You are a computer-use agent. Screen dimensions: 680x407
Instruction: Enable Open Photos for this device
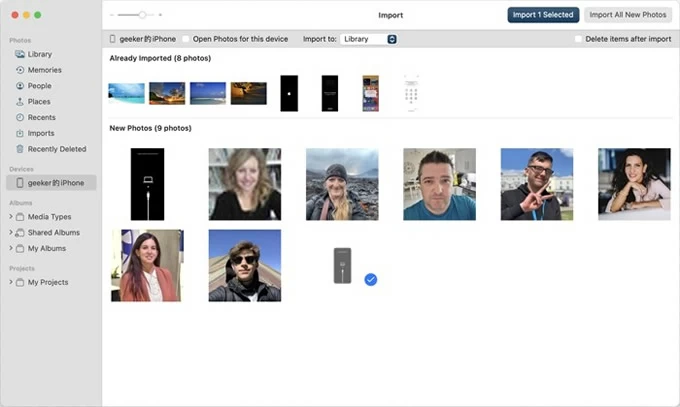tap(188, 39)
